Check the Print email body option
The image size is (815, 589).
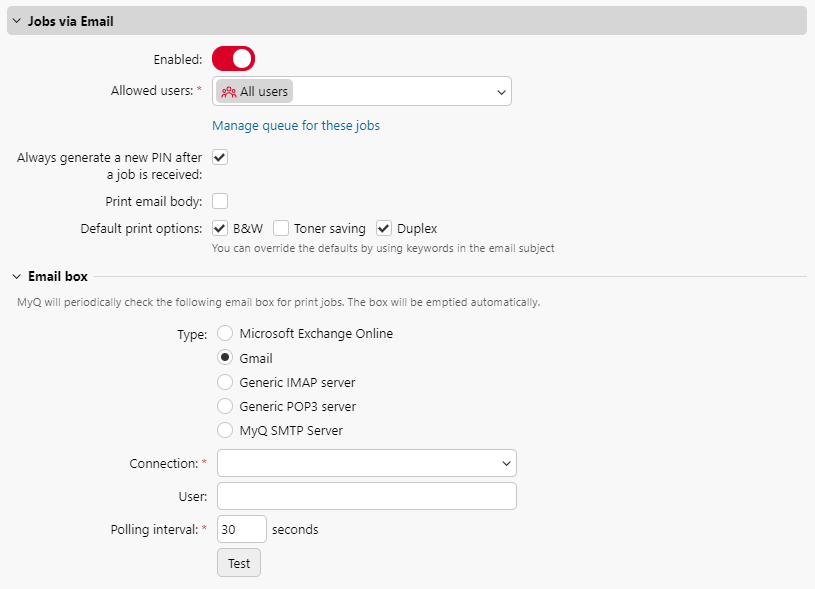219,201
